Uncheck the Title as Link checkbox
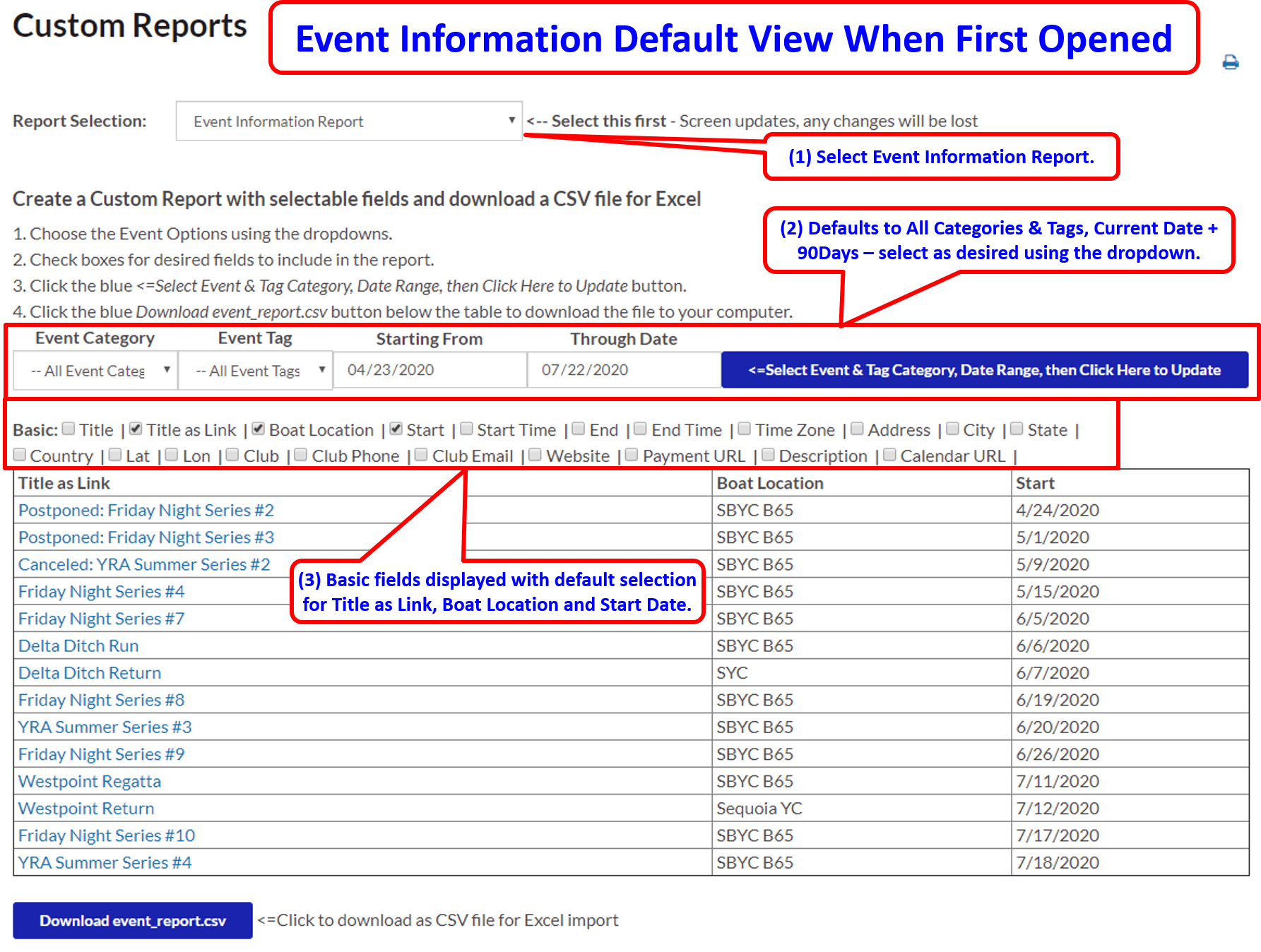 (x=136, y=429)
